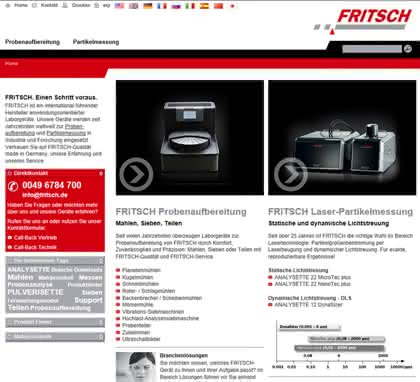Click the Branchenlösungen person thumbnail

(135, 367)
